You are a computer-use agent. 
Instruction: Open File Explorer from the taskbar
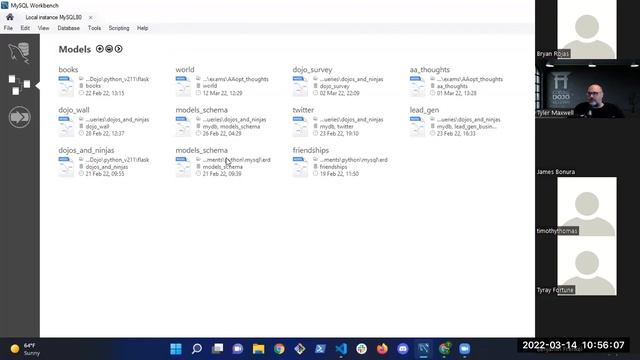tap(258, 349)
